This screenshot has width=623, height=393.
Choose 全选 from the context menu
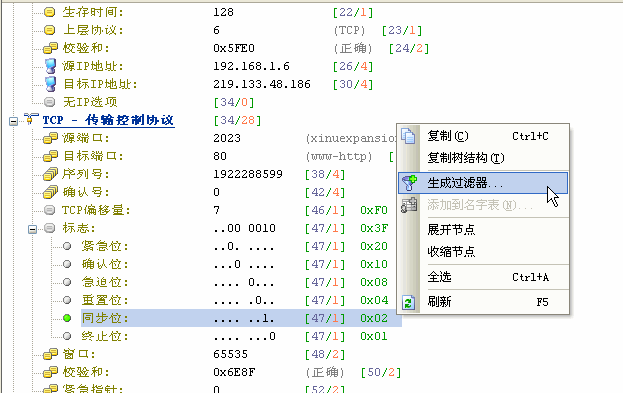483,277
